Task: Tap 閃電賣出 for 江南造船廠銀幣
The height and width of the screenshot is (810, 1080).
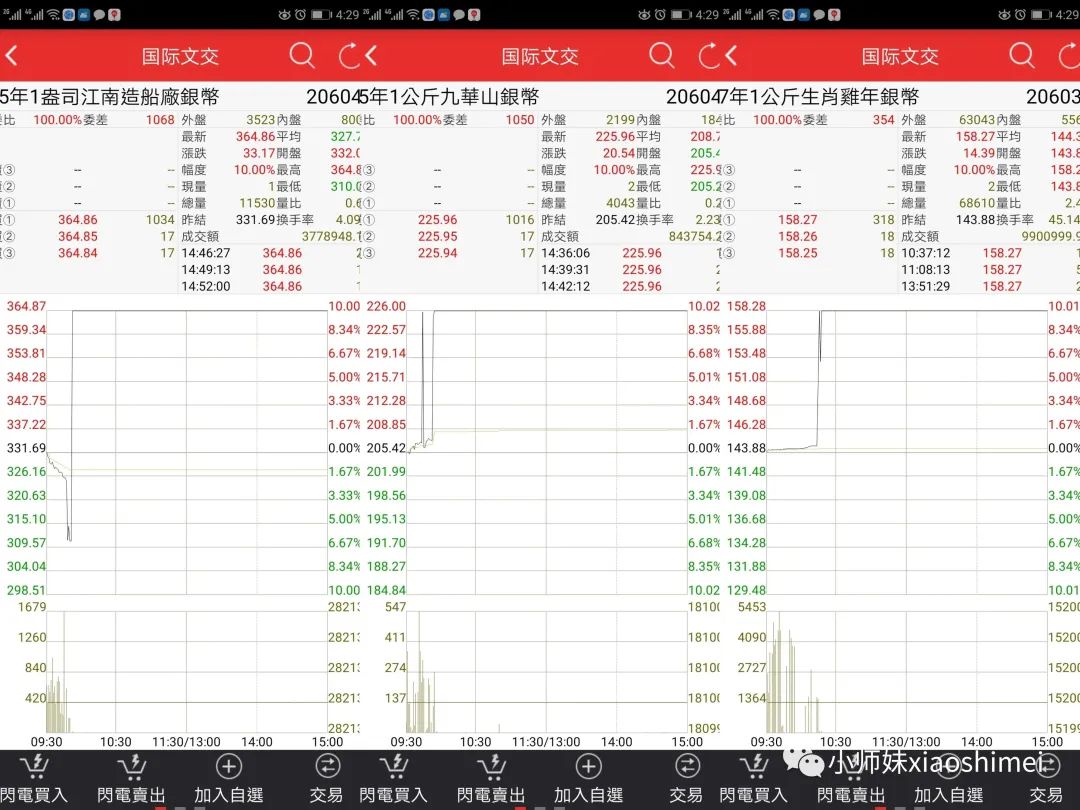Action: [x=131, y=779]
